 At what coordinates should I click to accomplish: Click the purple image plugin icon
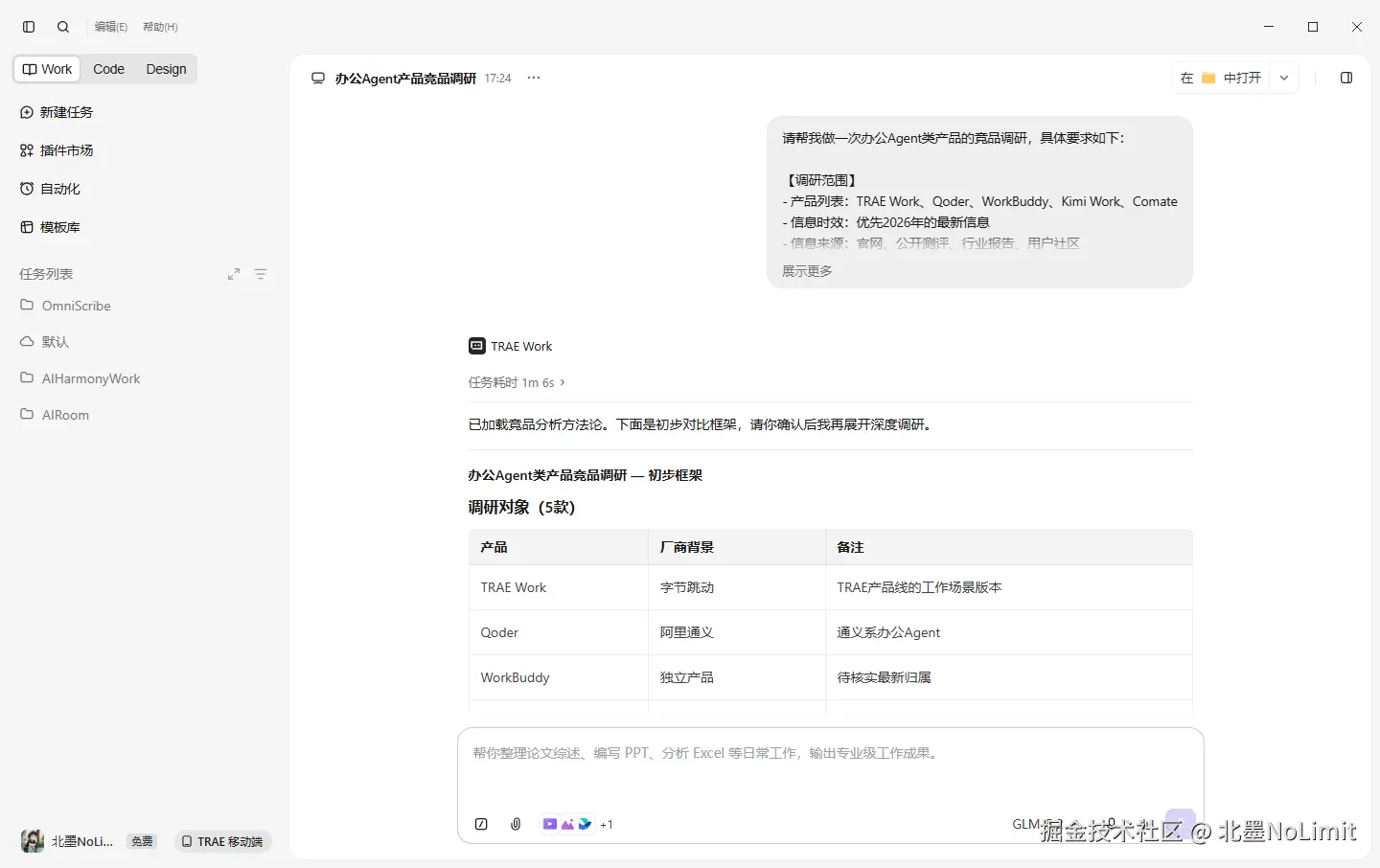(567, 824)
